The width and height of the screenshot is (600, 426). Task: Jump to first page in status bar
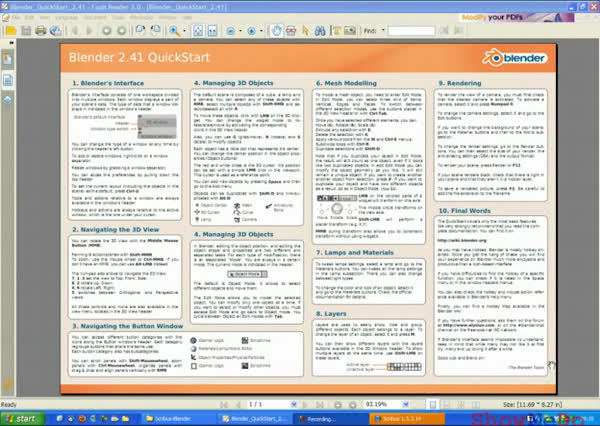coord(224,405)
